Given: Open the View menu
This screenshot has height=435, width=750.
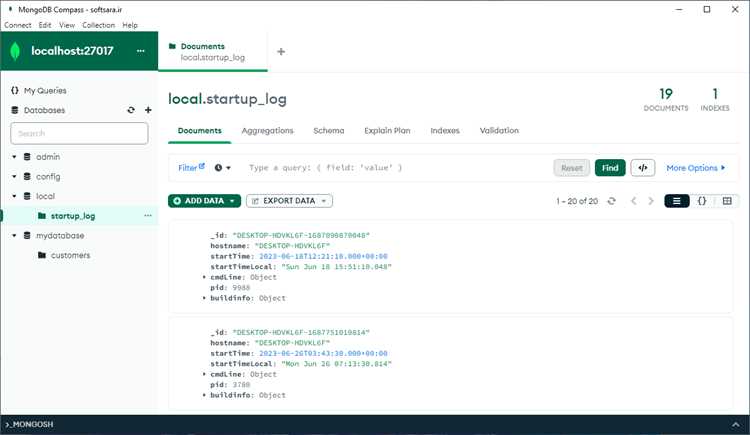Looking at the screenshot, I should tap(67, 25).
